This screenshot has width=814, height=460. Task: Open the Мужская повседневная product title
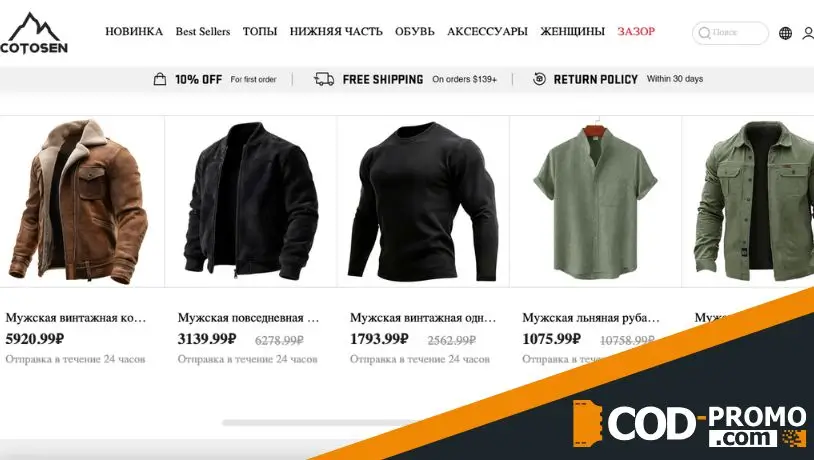click(248, 317)
